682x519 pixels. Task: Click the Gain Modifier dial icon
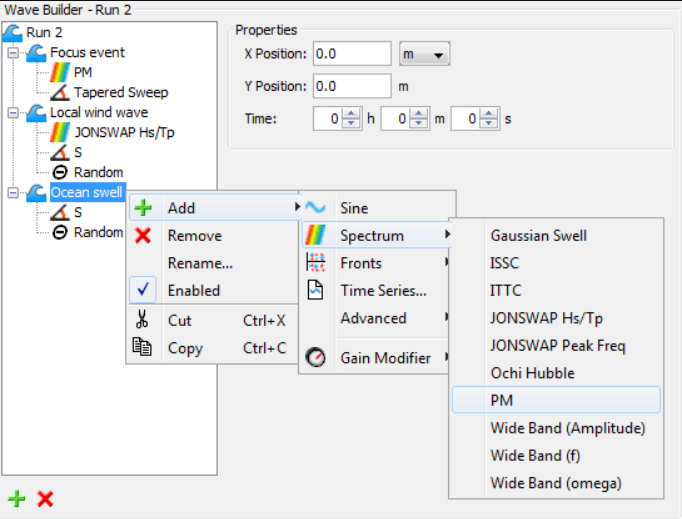coord(315,358)
